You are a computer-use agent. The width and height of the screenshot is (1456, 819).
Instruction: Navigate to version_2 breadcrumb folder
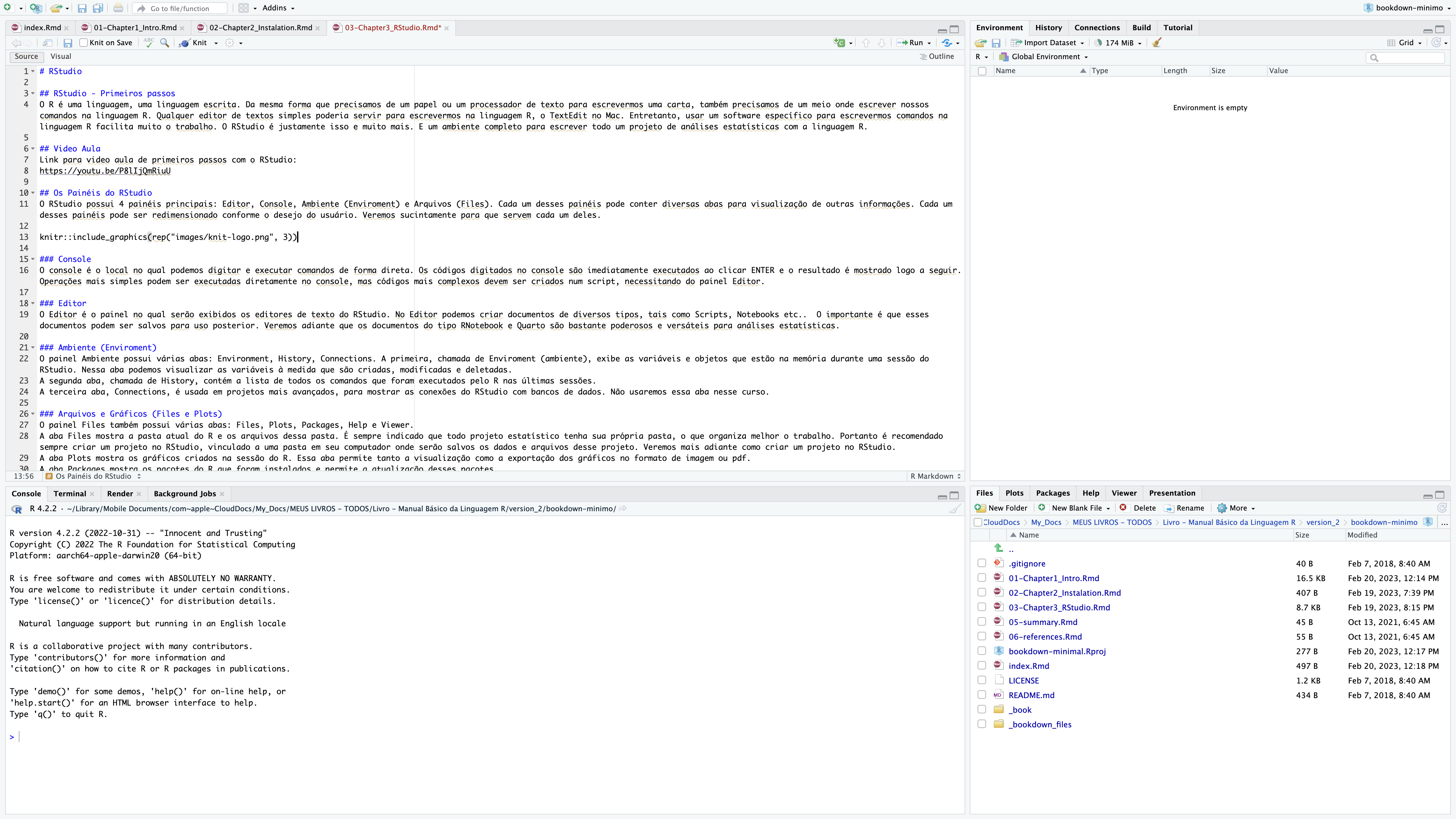coord(1323,522)
